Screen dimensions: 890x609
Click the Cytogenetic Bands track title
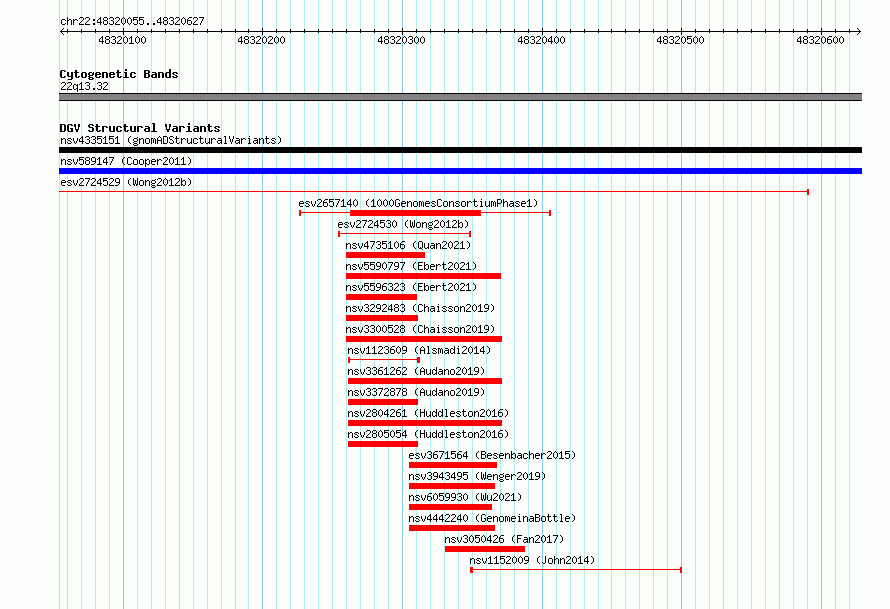(119, 74)
